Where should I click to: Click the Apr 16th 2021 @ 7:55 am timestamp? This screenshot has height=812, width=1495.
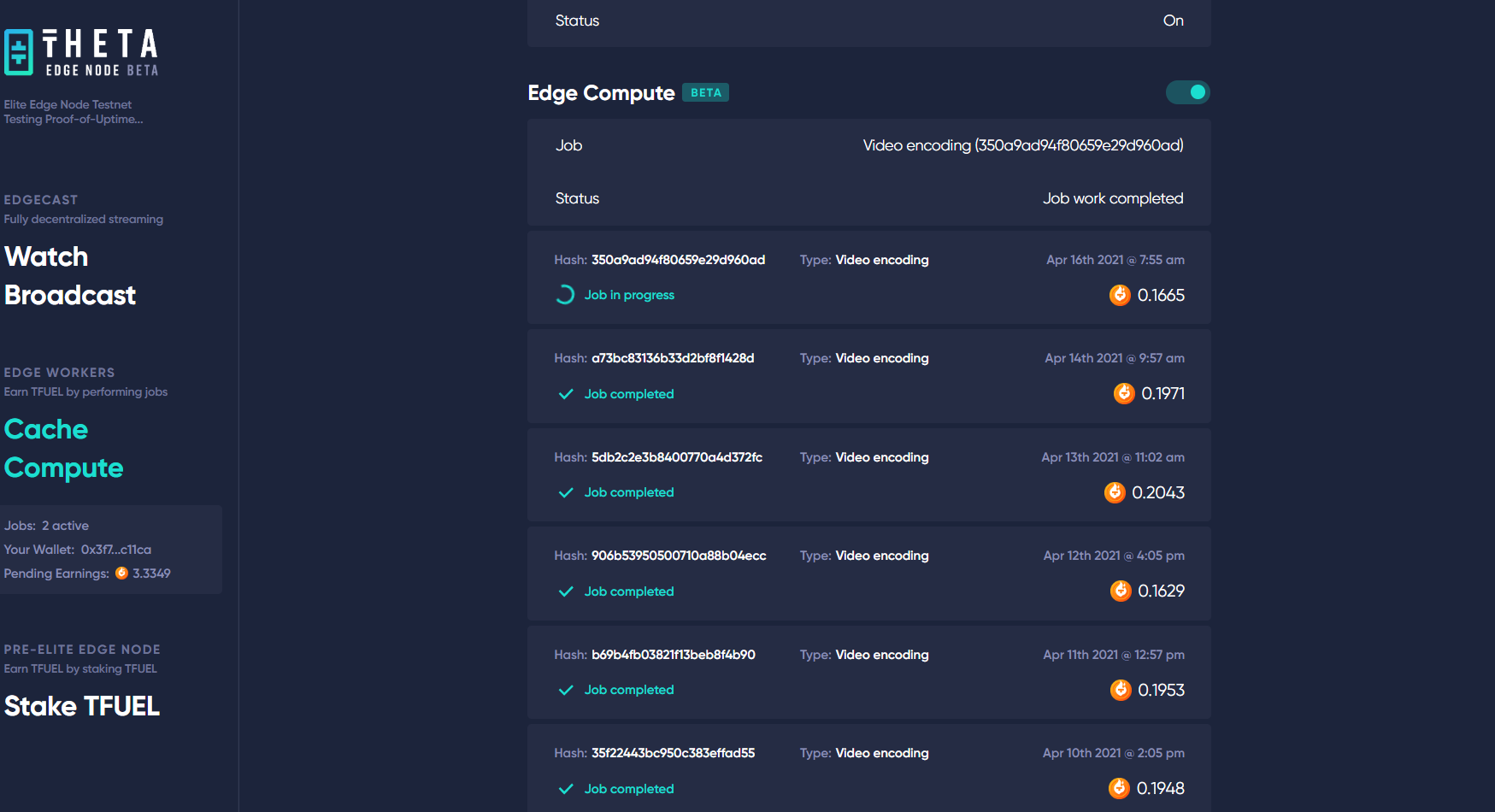[x=1115, y=260]
